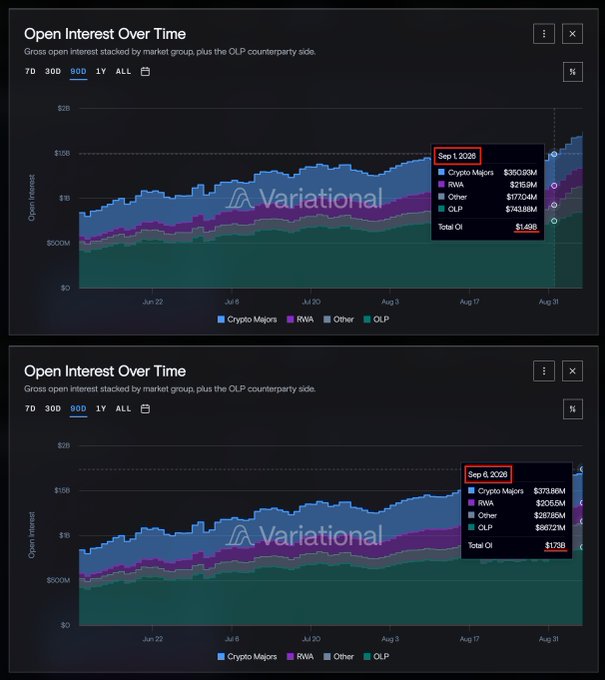Toggle percent view in the bottom chart
Image resolution: width=605 pixels, height=680 pixels.
point(572,409)
